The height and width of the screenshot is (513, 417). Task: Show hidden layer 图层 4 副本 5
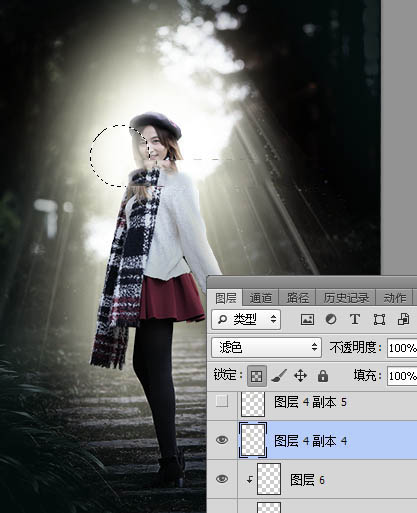point(222,401)
